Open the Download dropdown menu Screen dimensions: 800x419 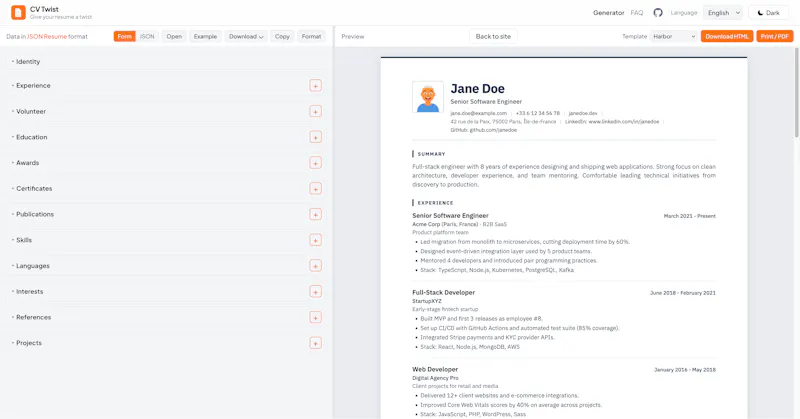(246, 36)
